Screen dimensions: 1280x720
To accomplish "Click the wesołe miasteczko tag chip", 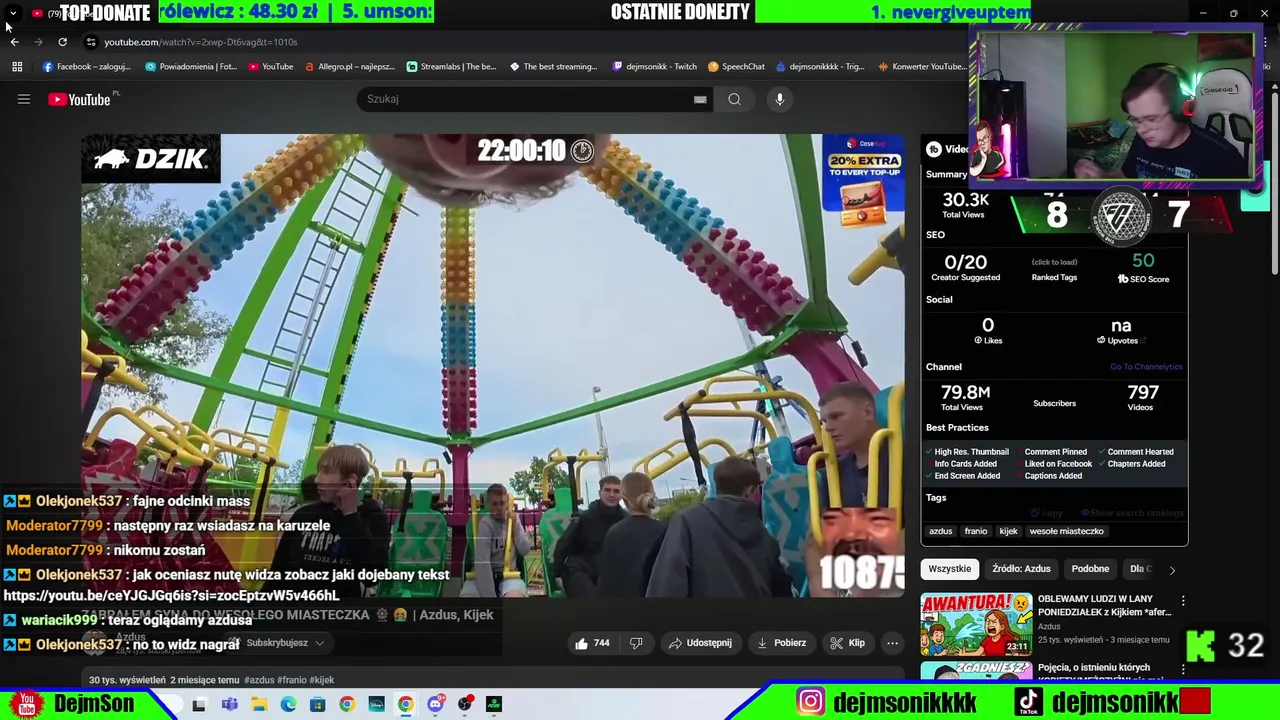I will pos(1066,531).
